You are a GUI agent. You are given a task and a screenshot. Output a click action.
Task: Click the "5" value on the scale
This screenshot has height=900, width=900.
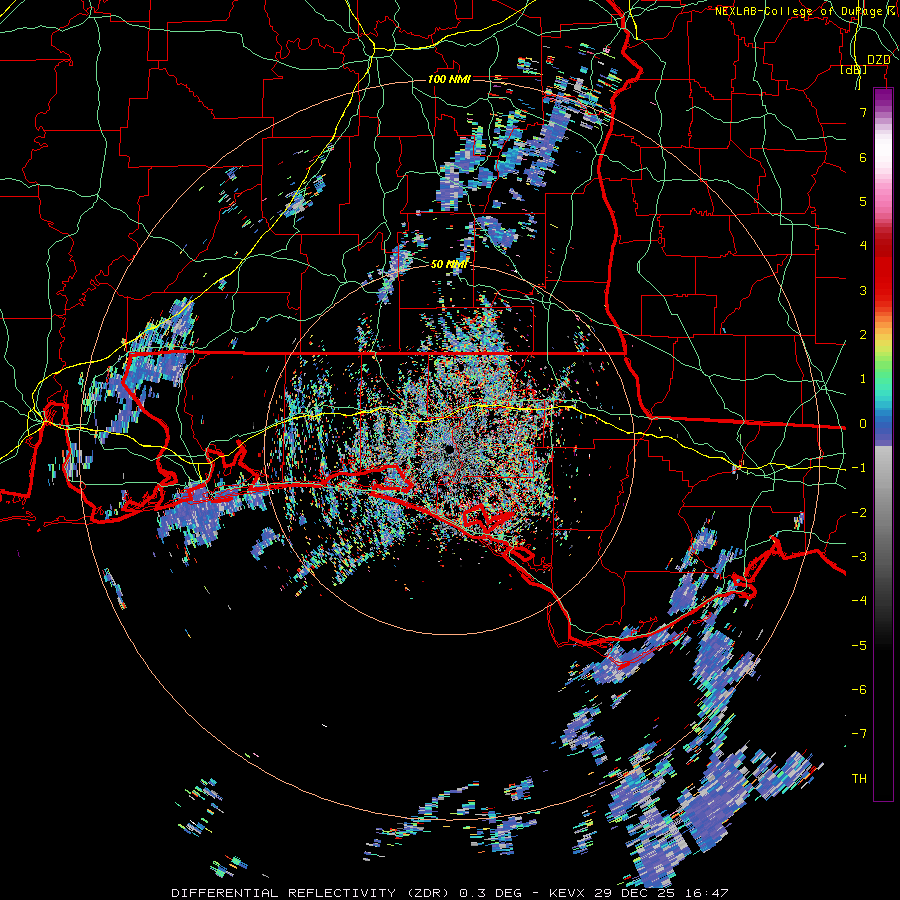pos(863,201)
